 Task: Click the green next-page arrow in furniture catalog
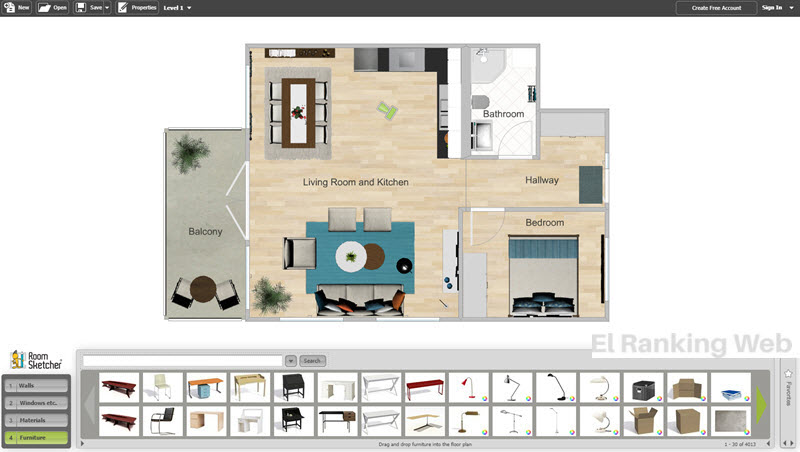tap(760, 404)
